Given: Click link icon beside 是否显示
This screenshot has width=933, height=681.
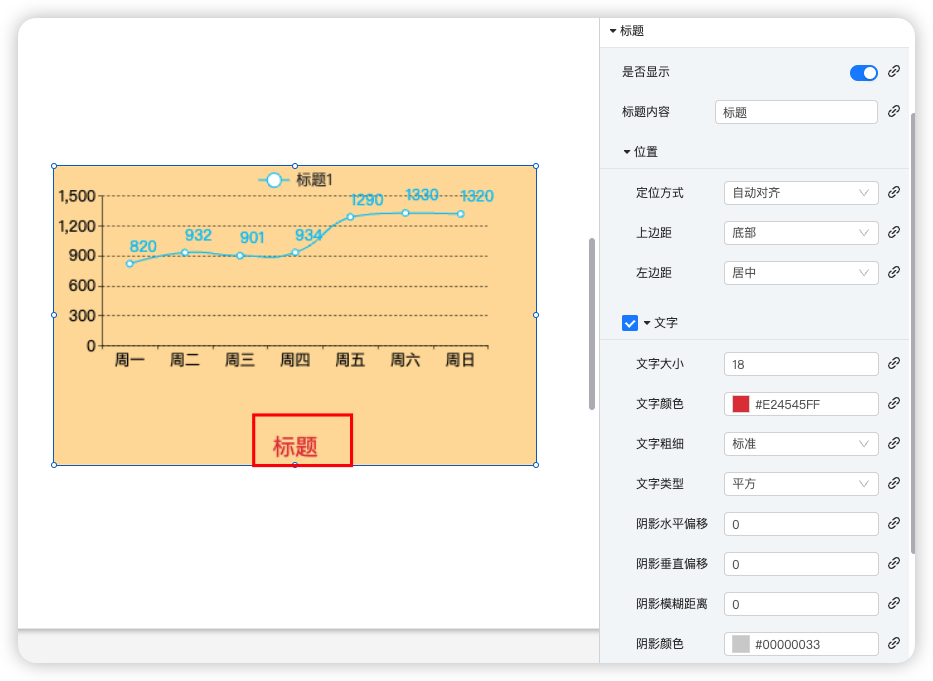Looking at the screenshot, I should point(893,71).
